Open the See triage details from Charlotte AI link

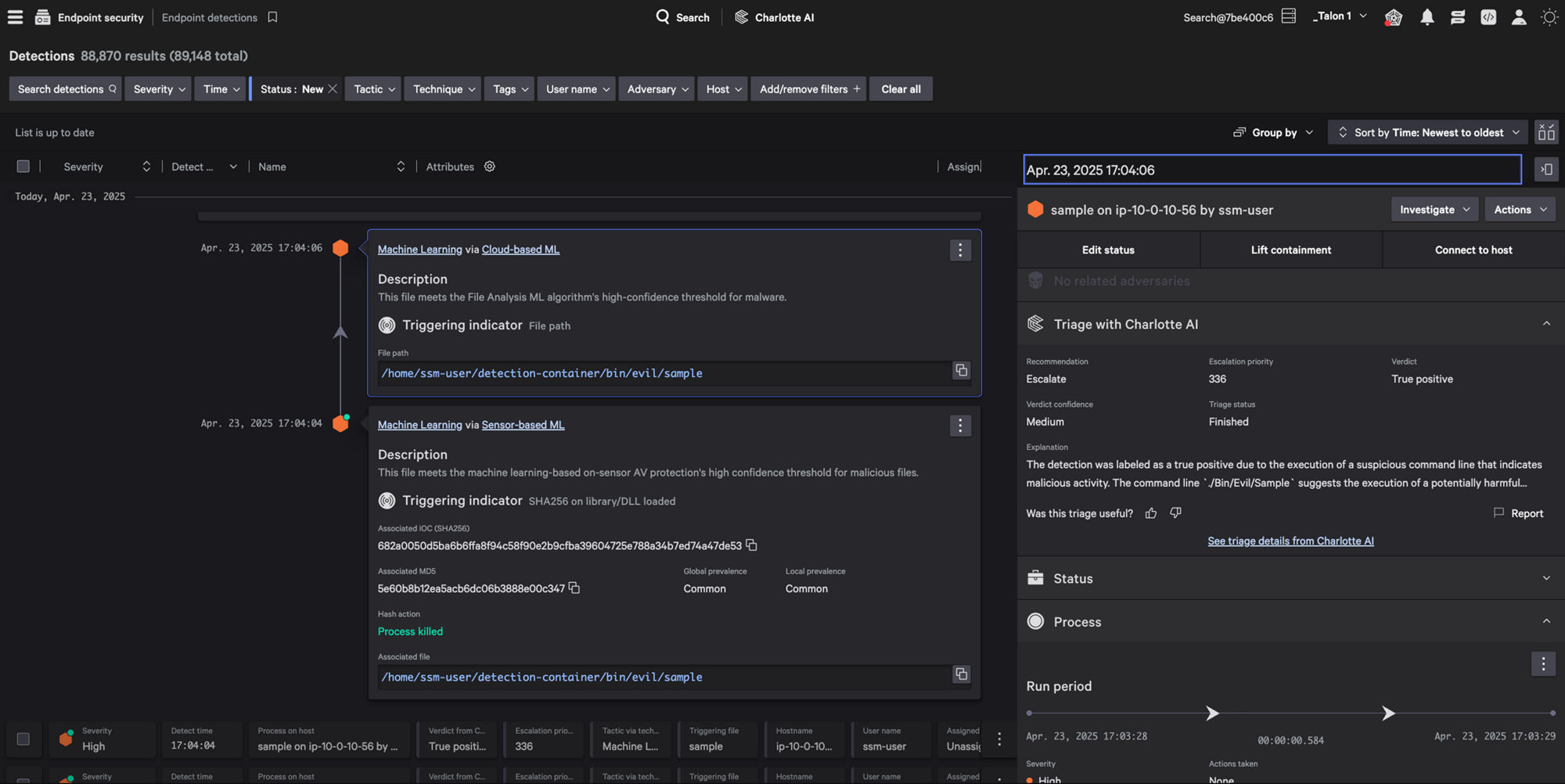coord(1290,541)
